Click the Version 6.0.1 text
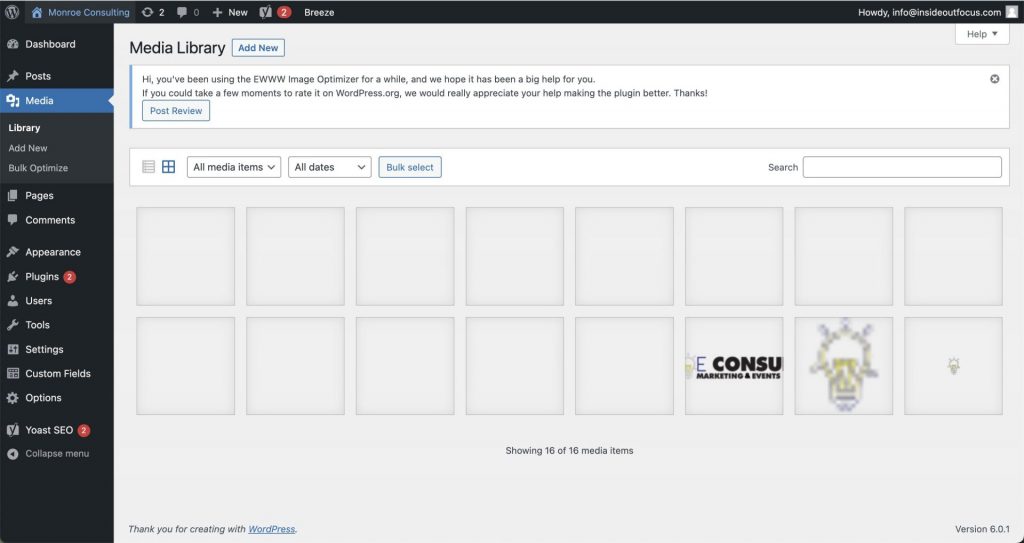The width and height of the screenshot is (1024, 543). point(982,529)
